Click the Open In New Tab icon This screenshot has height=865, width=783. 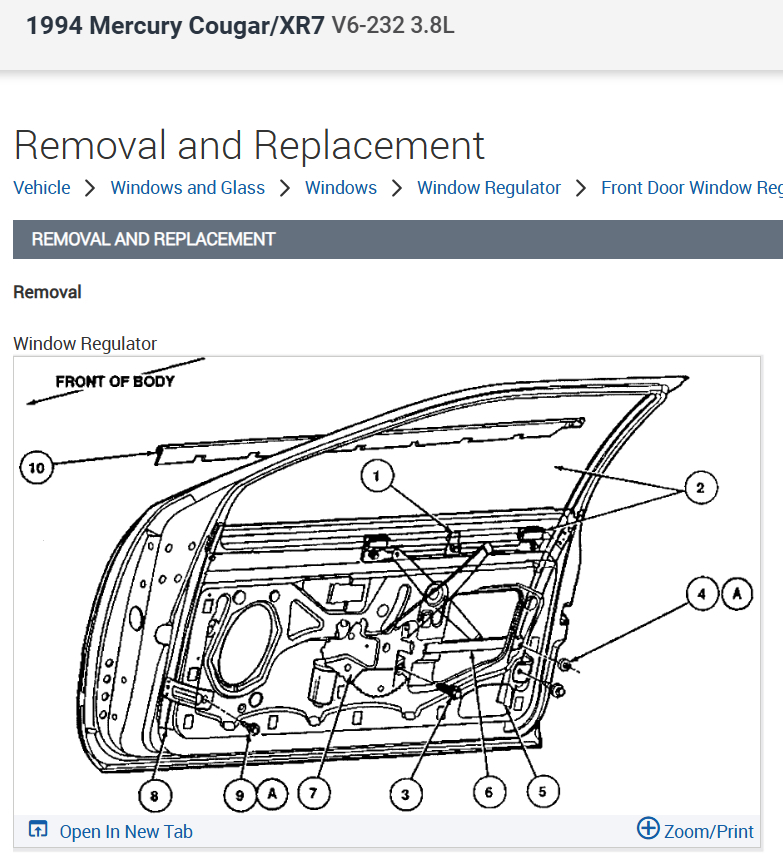point(38,829)
